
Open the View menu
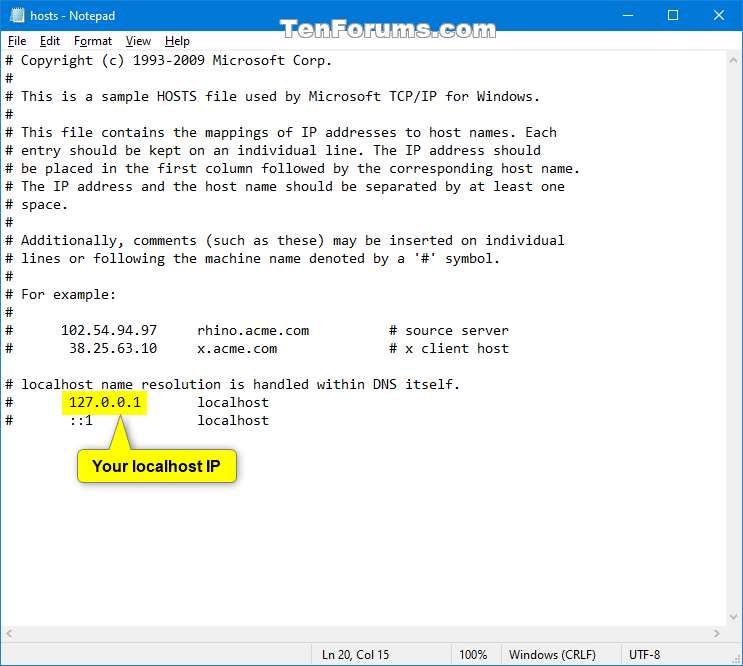(x=138, y=41)
